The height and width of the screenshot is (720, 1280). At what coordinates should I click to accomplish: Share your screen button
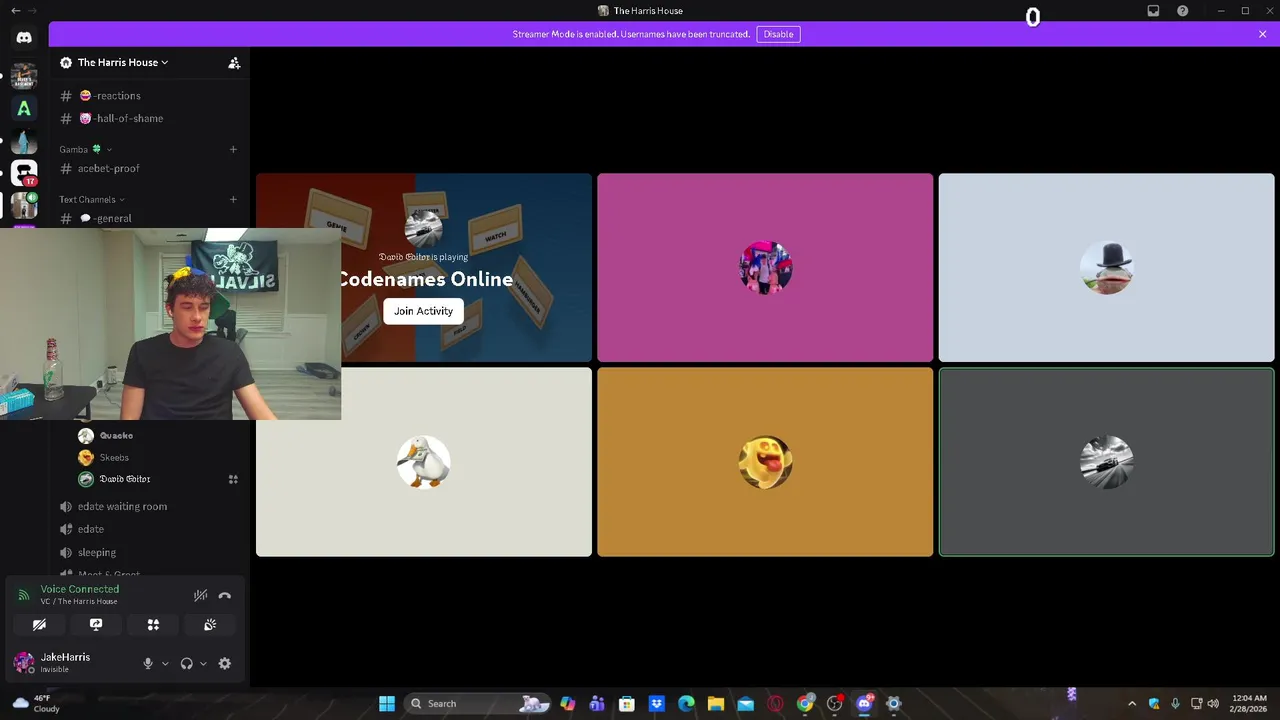coord(96,624)
